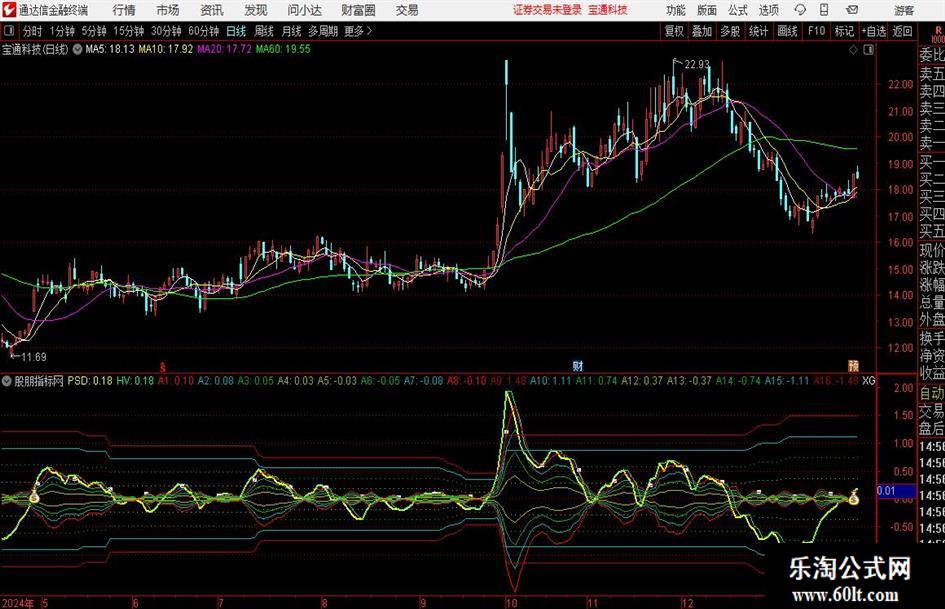
Task: Switch to 周线 weekly period
Action: click(x=264, y=31)
